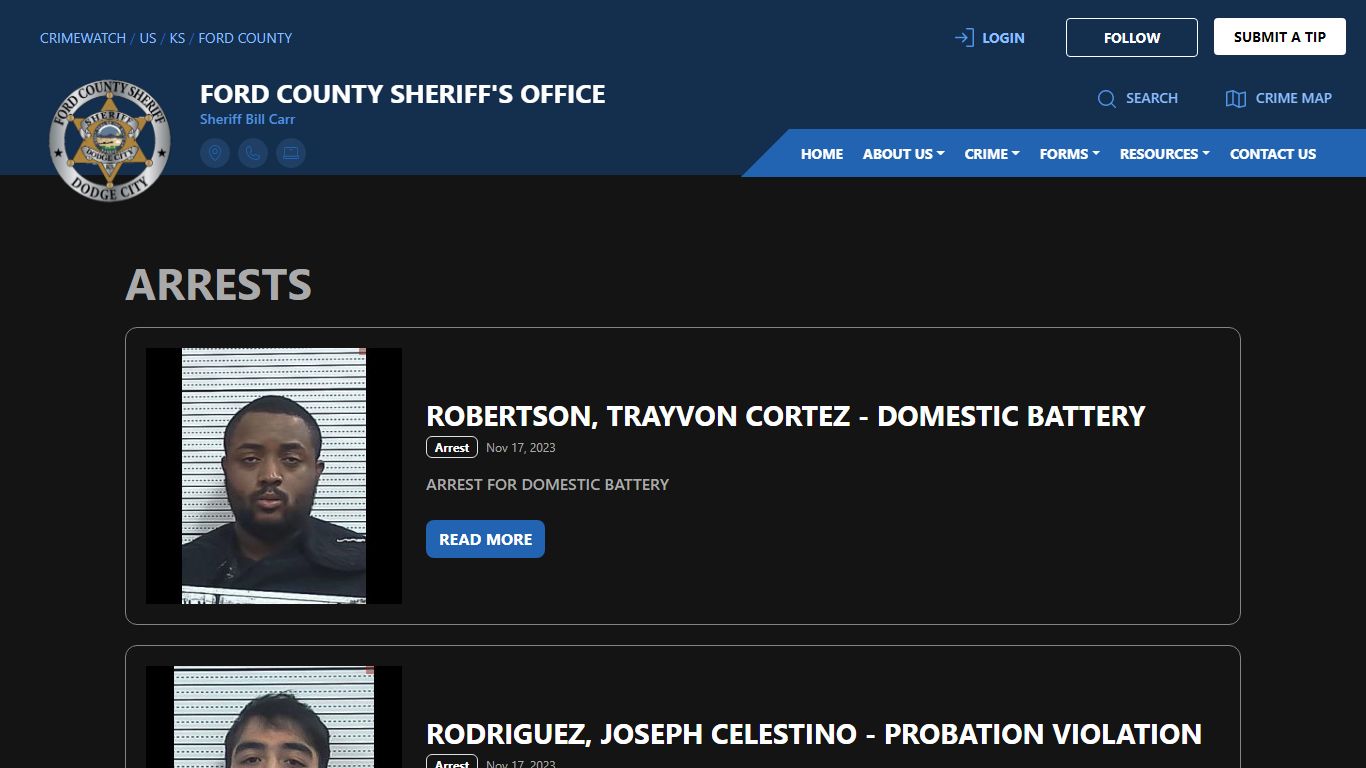The height and width of the screenshot is (768, 1366).
Task: Click the Arrest tag on Robertson card
Action: tap(452, 447)
